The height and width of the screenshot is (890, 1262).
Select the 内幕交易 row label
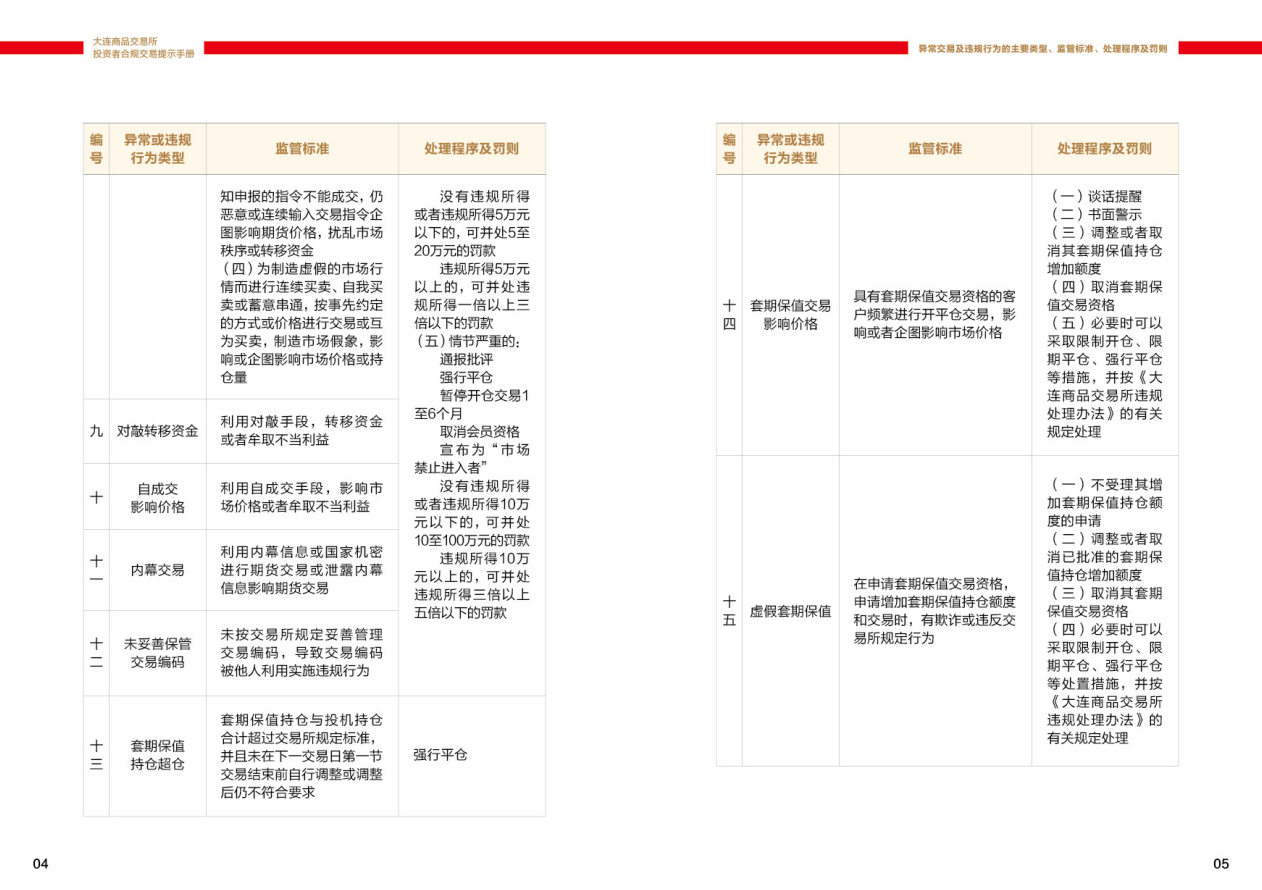point(157,570)
